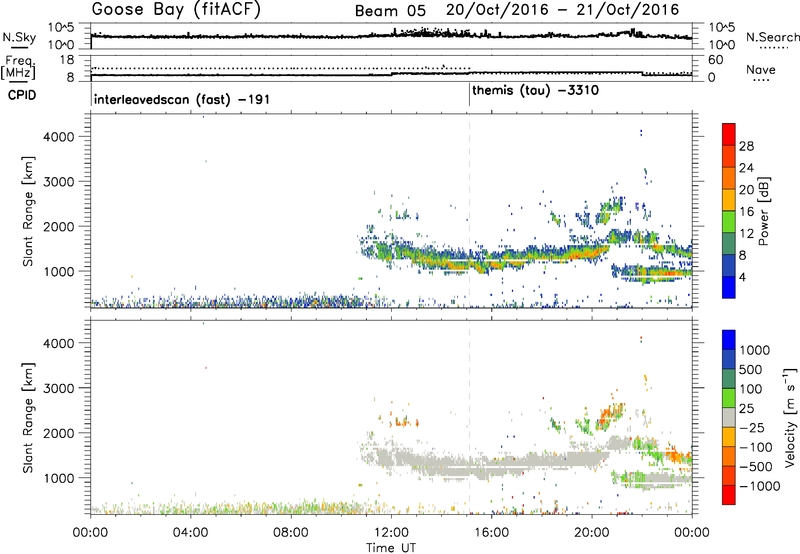
Task: Click the '28' tick on the power scale
Action: point(746,146)
